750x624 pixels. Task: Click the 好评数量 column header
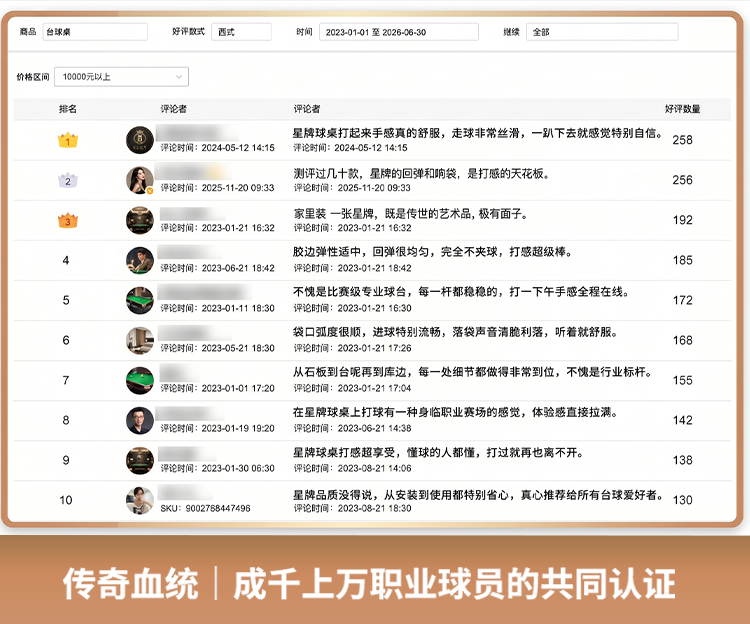point(683,109)
